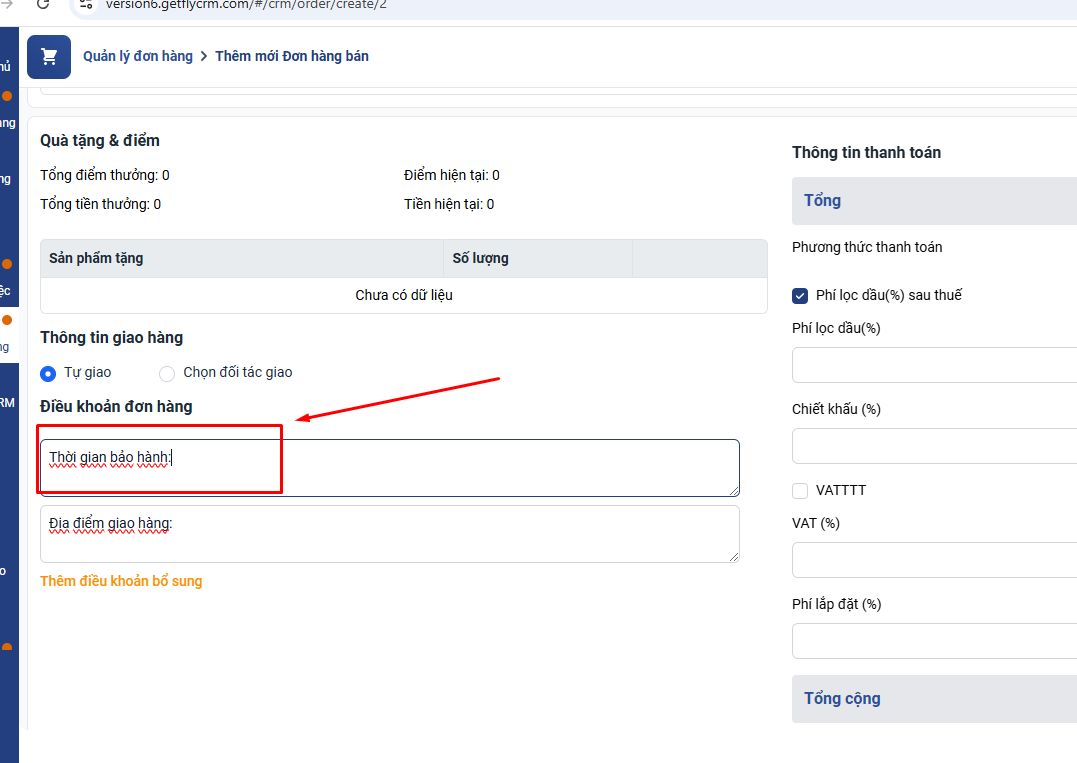The width and height of the screenshot is (1077, 763).
Task: Select the Phí lắp đặt (%) input field
Action: (934, 641)
